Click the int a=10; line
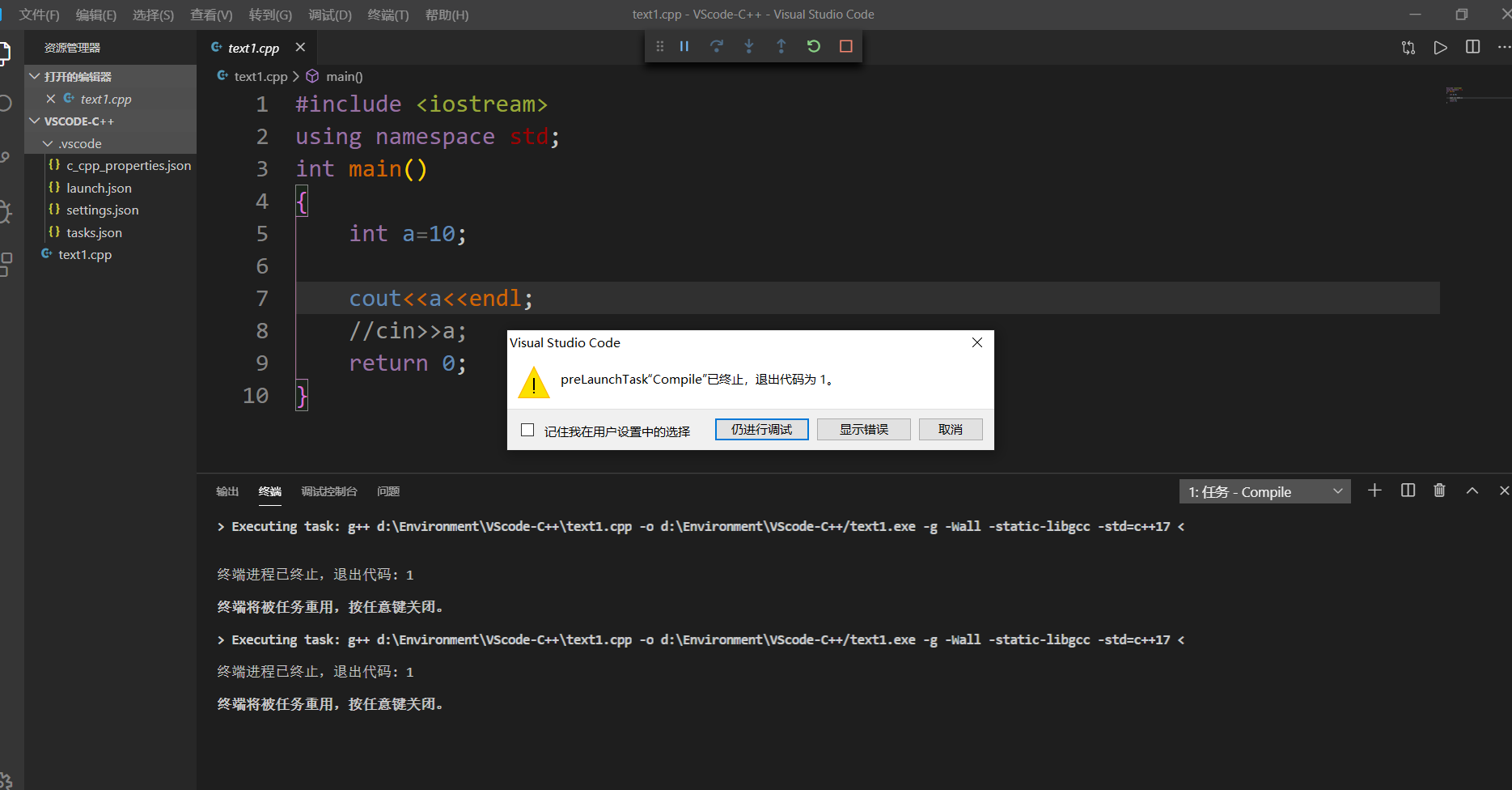Viewport: 1512px width, 790px height. (x=408, y=234)
